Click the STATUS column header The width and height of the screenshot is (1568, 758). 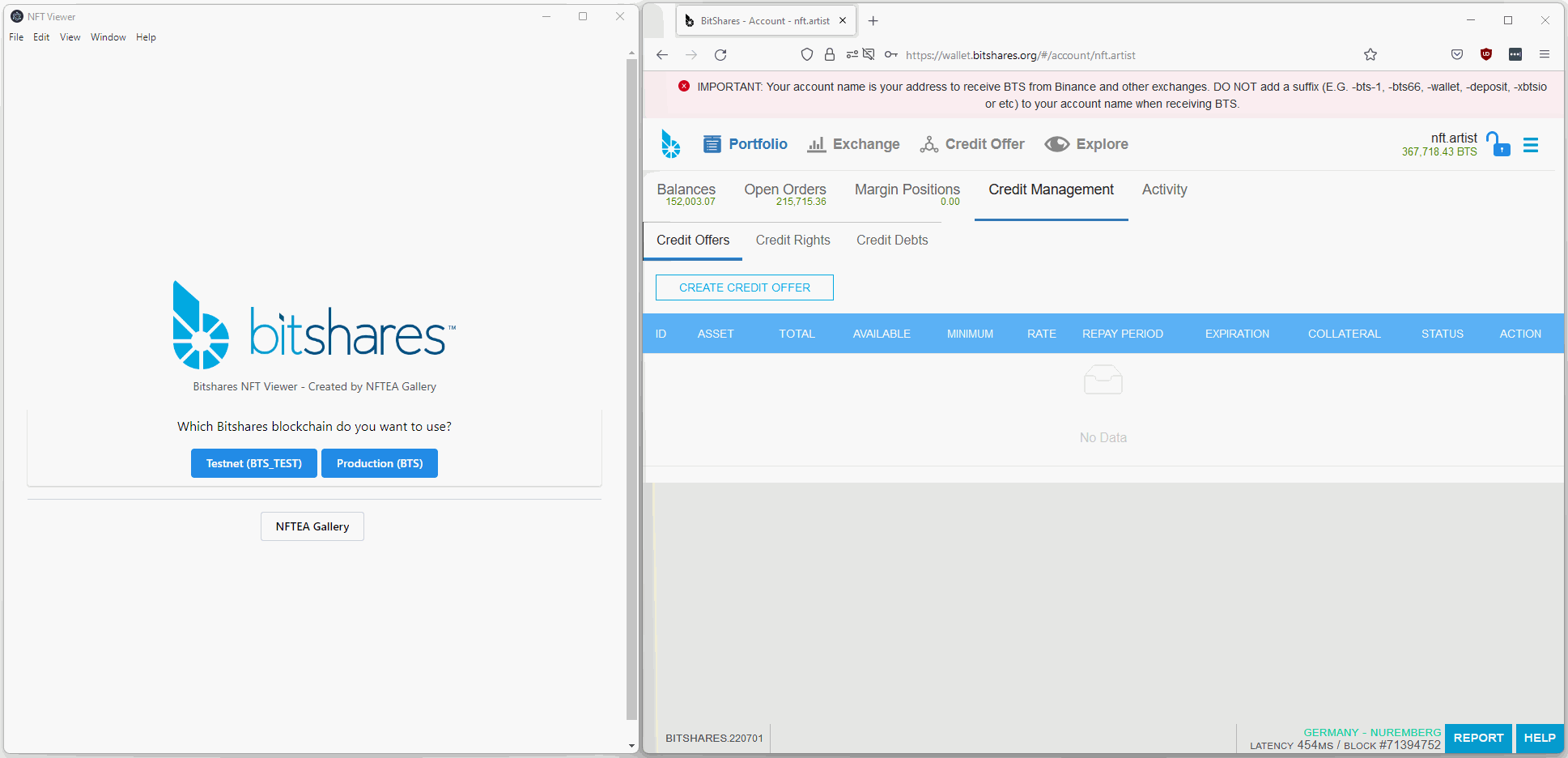tap(1443, 334)
